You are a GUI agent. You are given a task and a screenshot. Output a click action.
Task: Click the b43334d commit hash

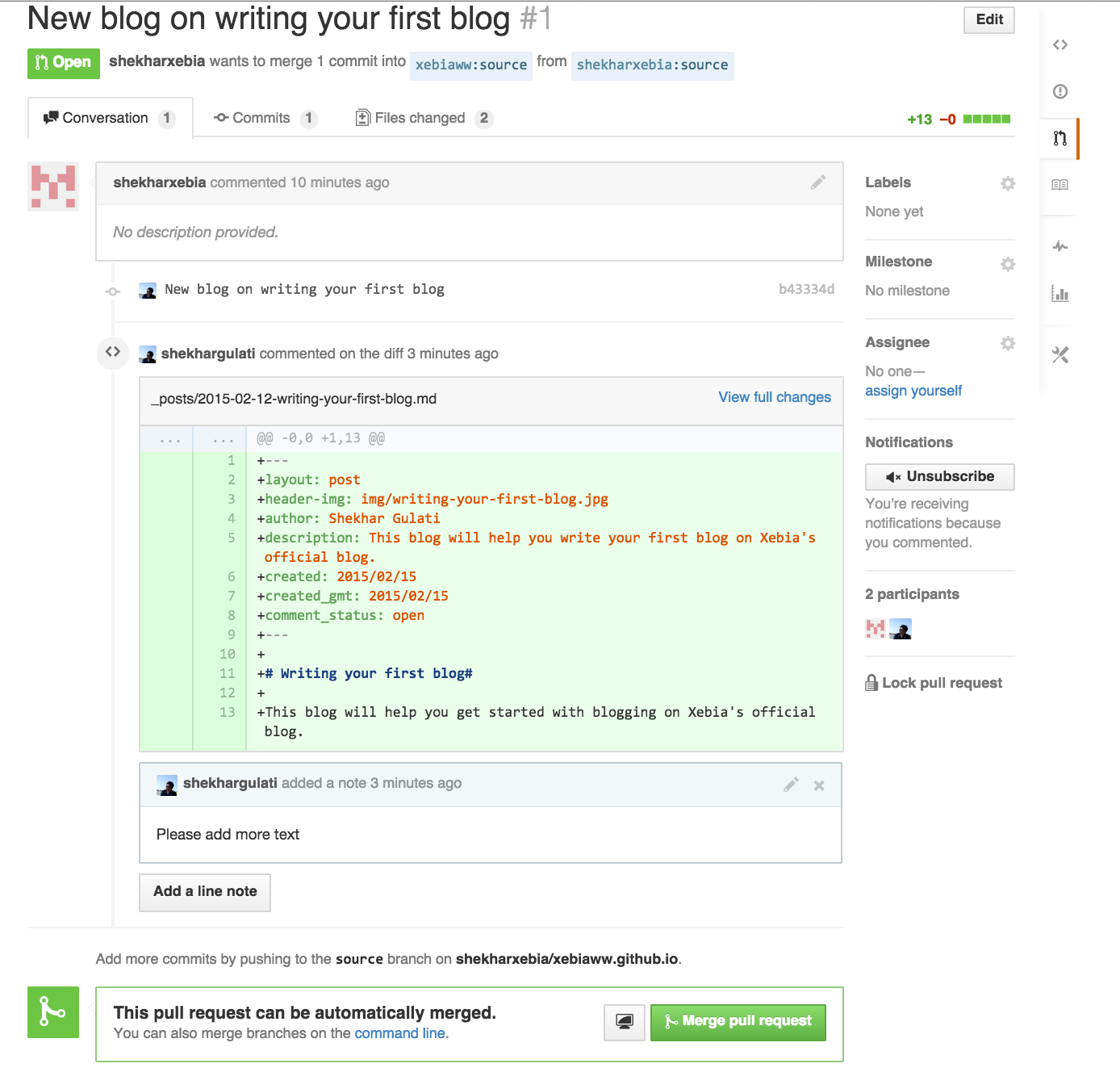point(806,289)
